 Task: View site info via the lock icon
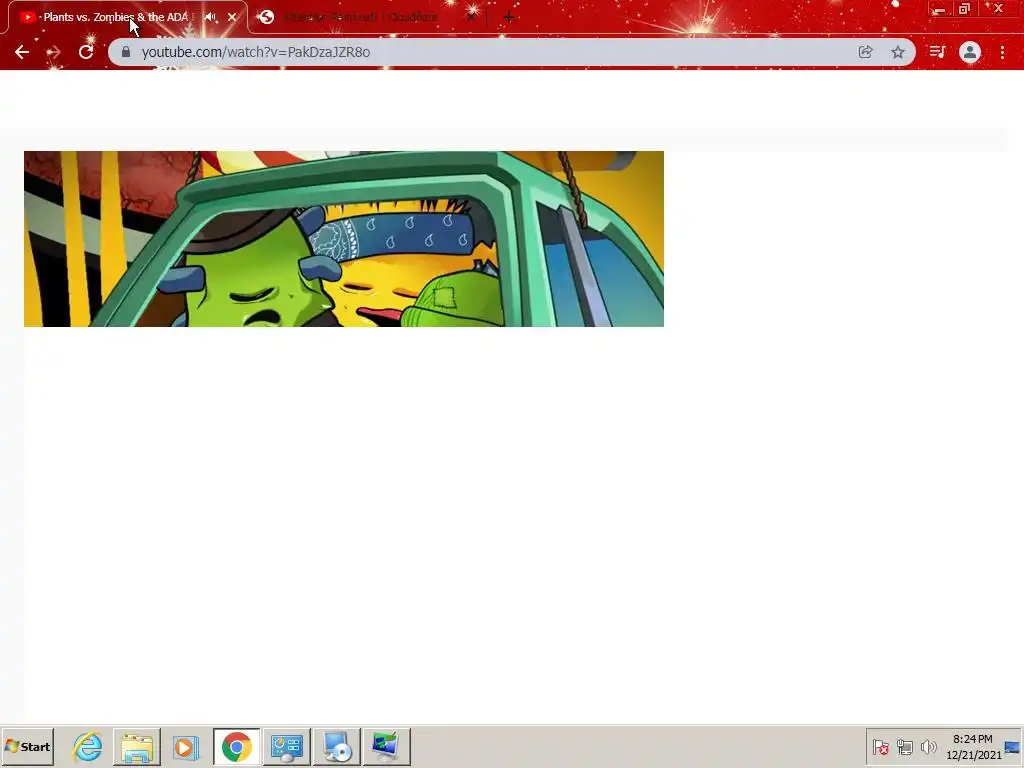(126, 52)
